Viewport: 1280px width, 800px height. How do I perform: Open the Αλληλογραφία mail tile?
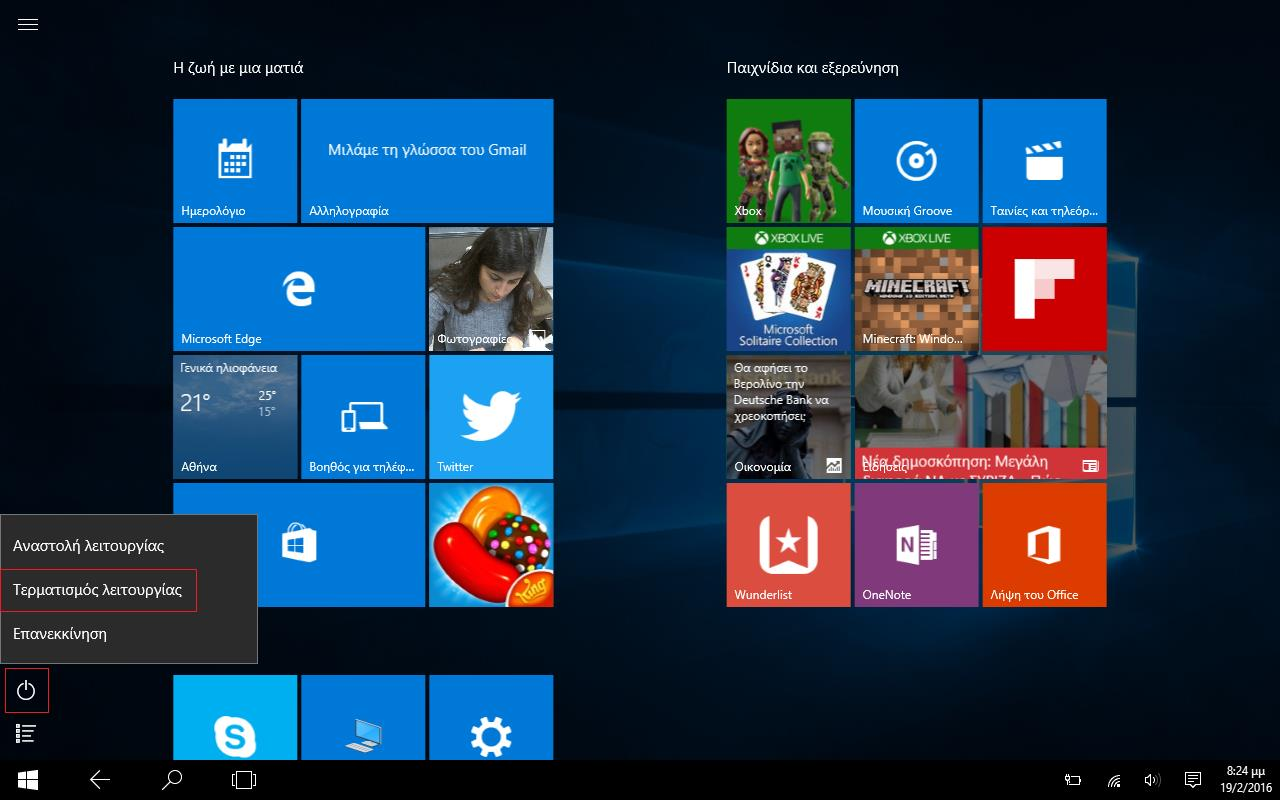(427, 161)
